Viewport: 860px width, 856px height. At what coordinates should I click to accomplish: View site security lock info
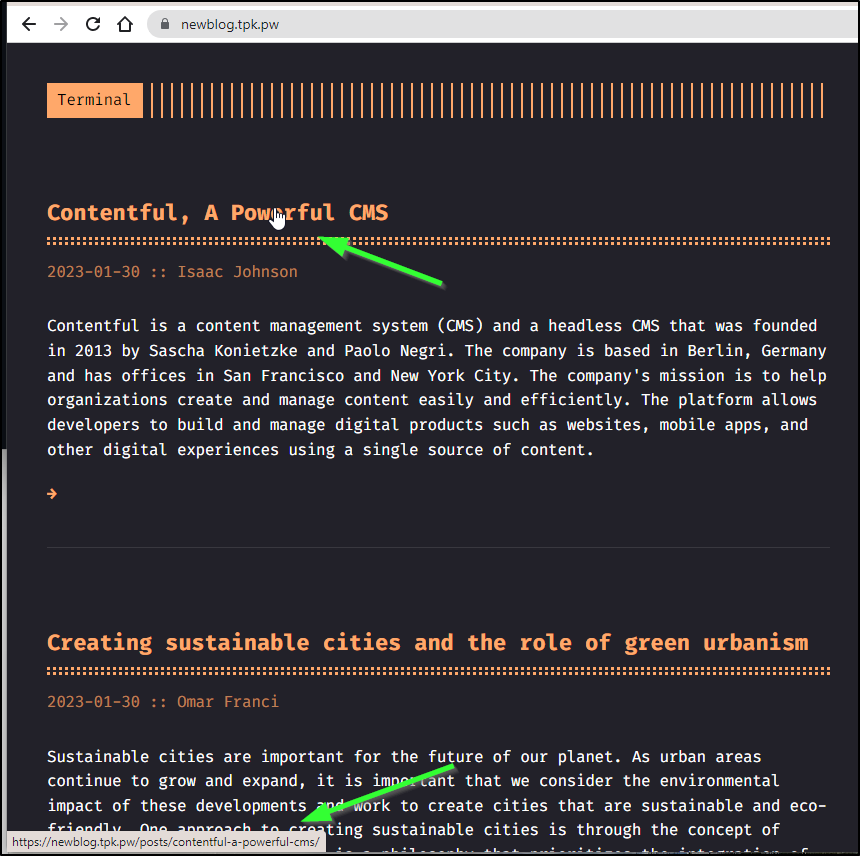coord(165,24)
